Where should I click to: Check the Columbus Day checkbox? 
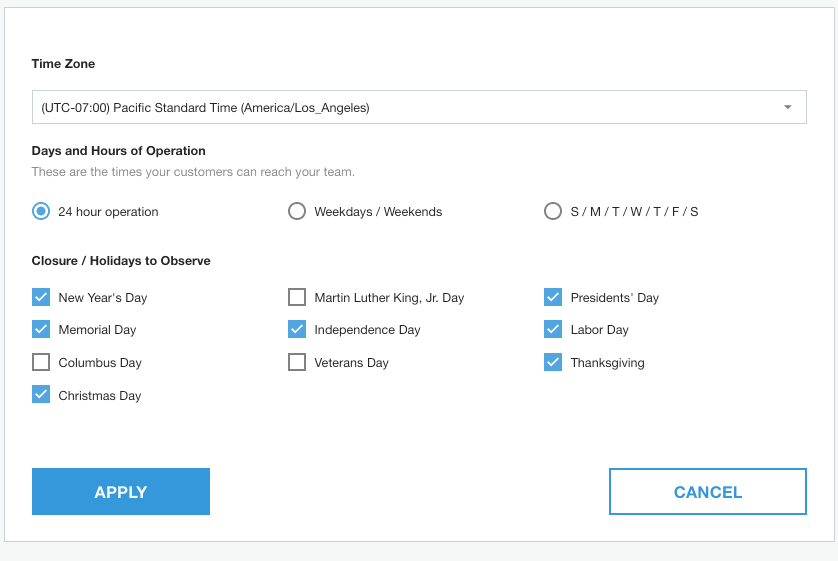(41, 362)
